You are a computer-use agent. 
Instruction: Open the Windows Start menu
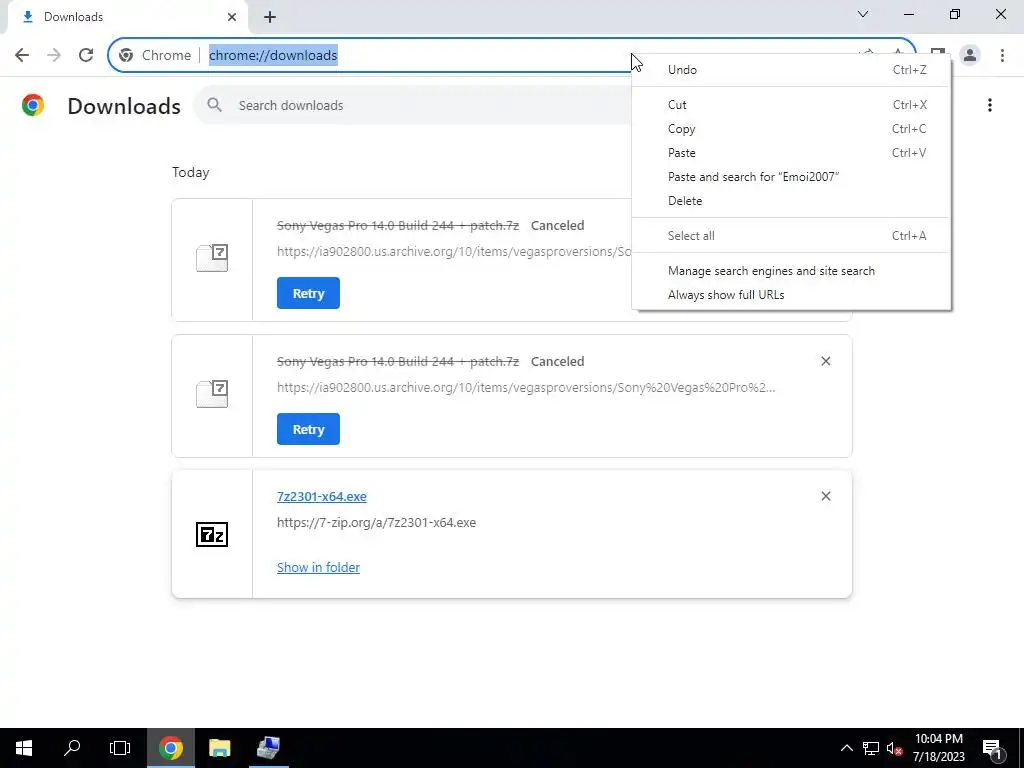(x=24, y=748)
